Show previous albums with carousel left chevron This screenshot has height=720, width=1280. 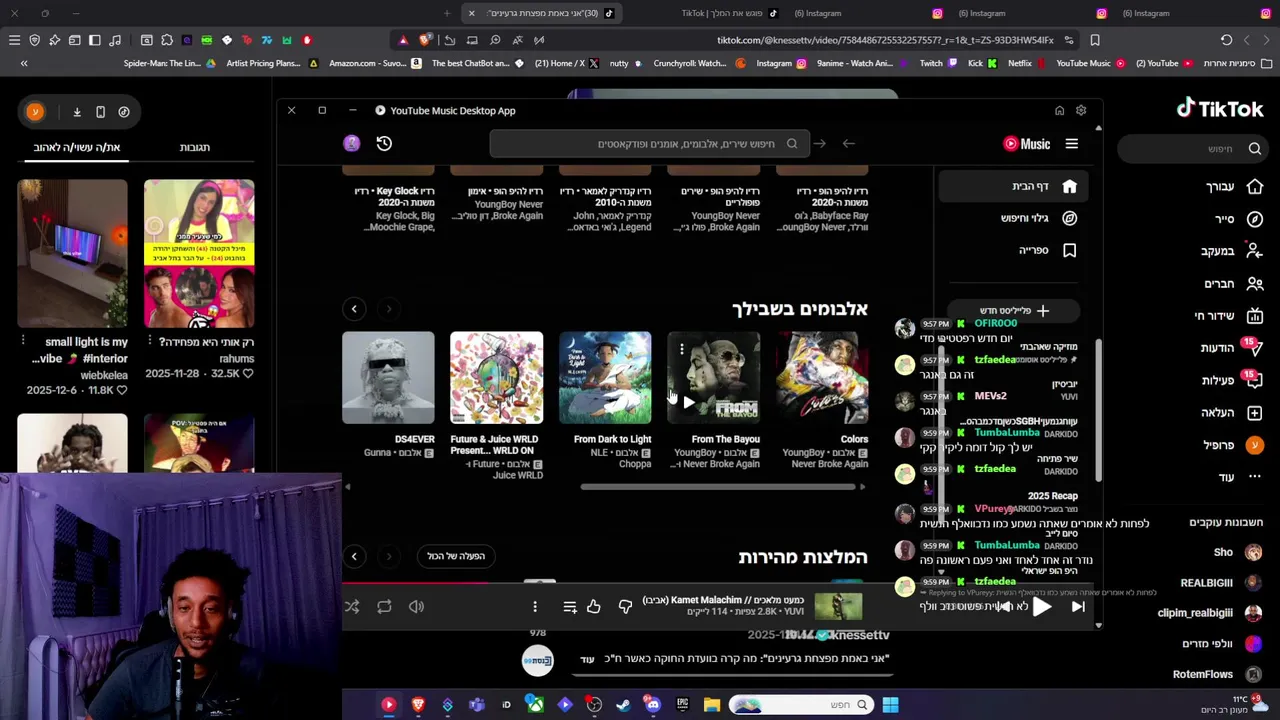(x=354, y=309)
